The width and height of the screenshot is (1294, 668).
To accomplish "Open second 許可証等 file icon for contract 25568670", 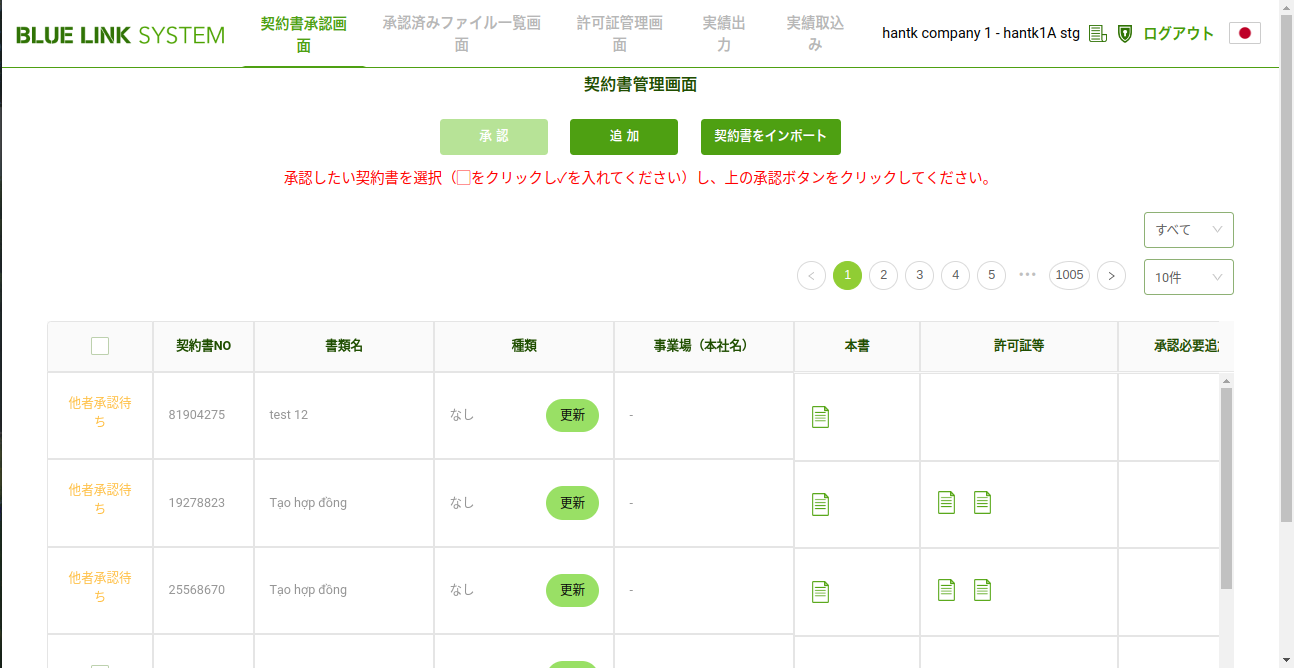I will [x=982, y=590].
